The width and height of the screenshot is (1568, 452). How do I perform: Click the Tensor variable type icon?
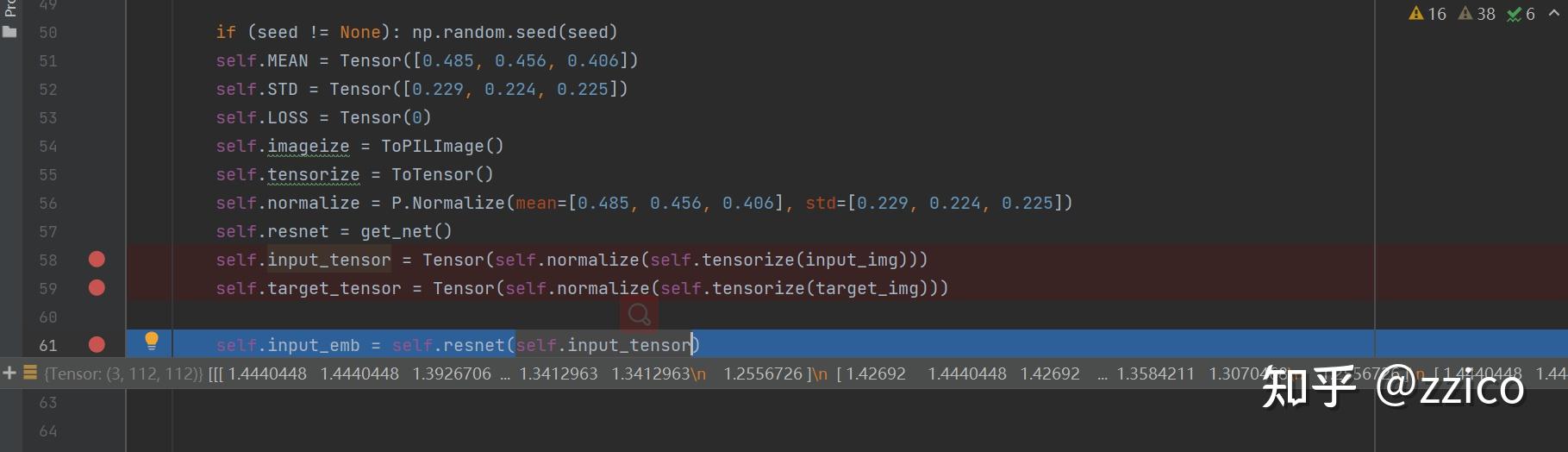point(30,374)
